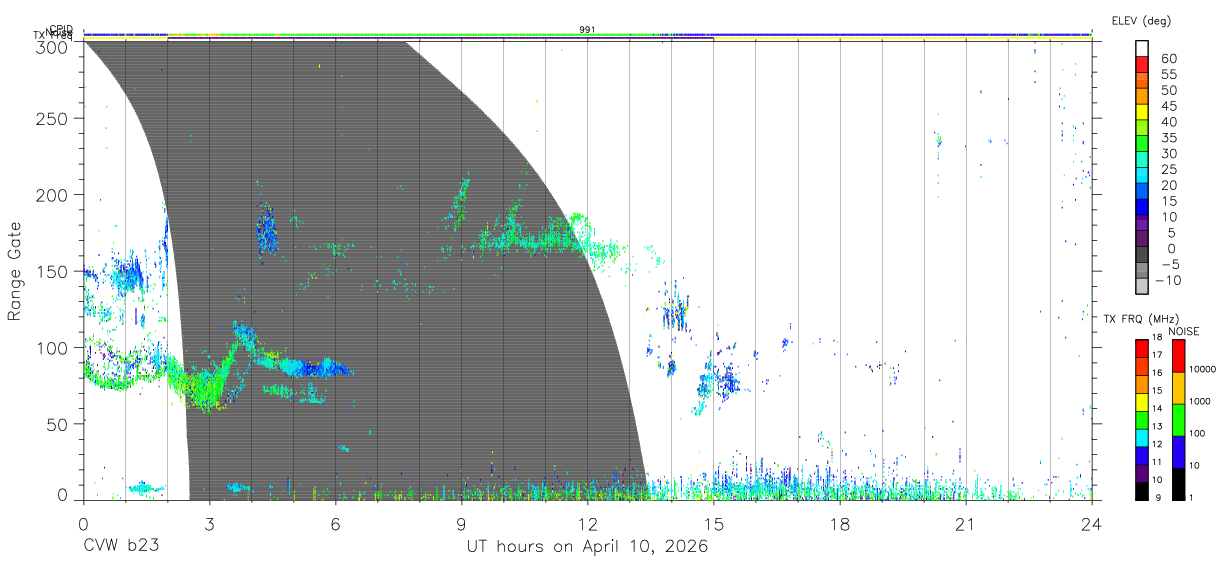
Task: Click the '100' label on the NOISE bar
Action: point(1197,433)
